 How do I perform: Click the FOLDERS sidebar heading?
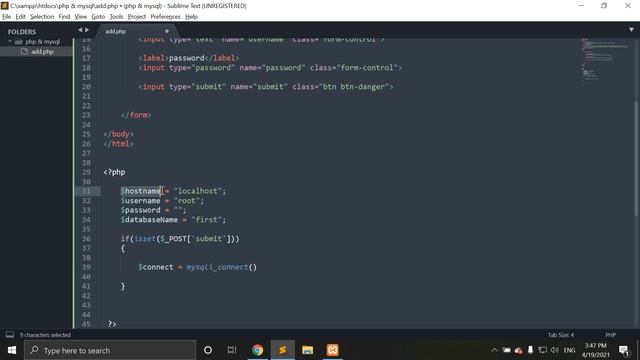[22, 32]
